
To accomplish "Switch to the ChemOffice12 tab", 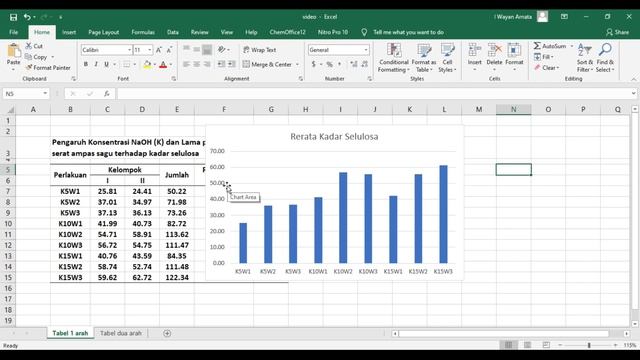I will 287,32.
